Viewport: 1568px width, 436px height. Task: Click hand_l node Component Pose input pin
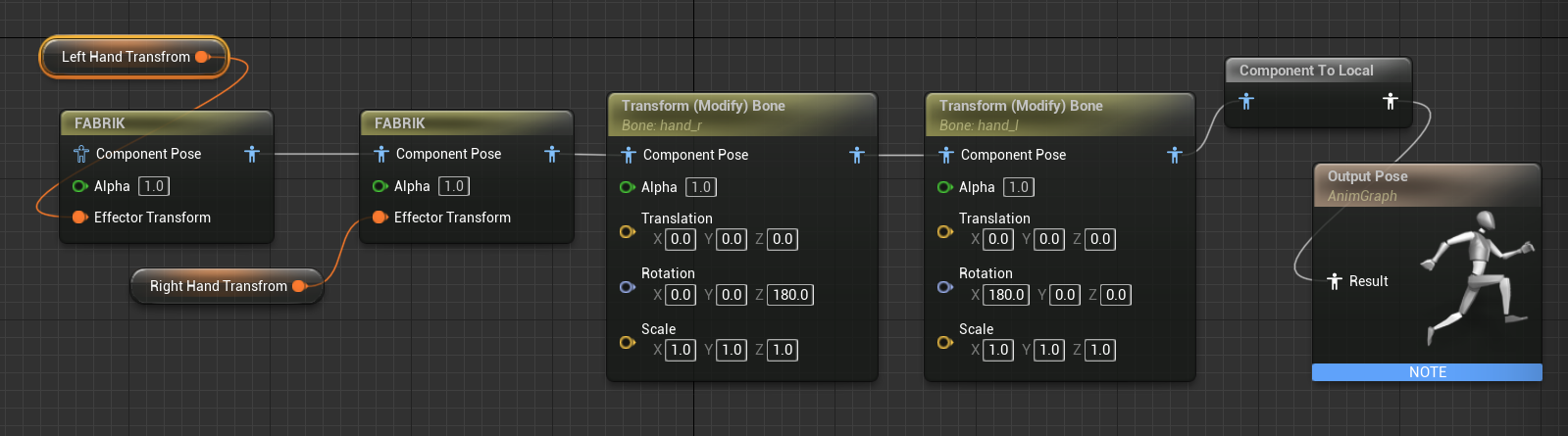(946, 155)
